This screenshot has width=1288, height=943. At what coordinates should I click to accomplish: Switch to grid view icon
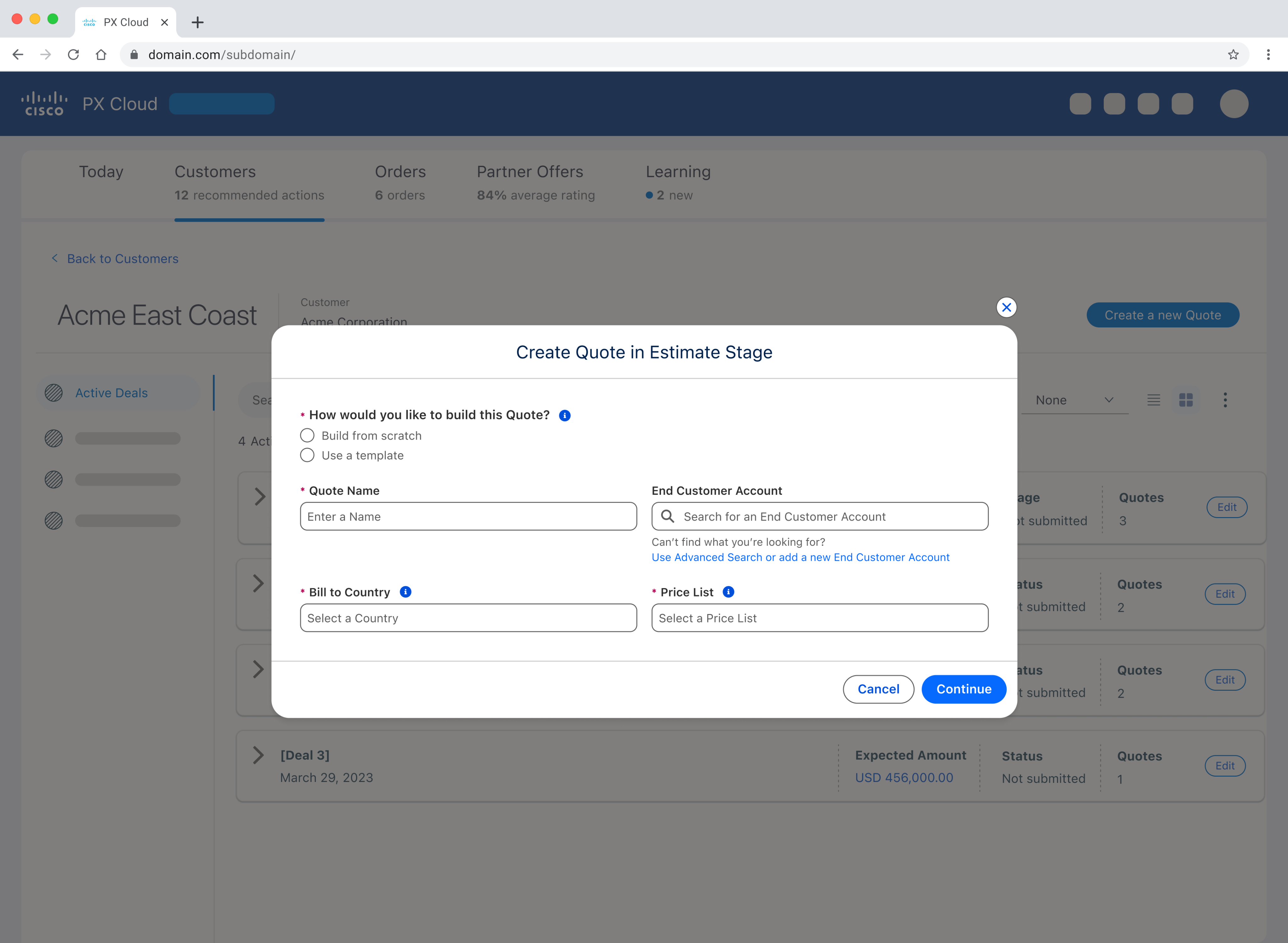tap(1186, 400)
